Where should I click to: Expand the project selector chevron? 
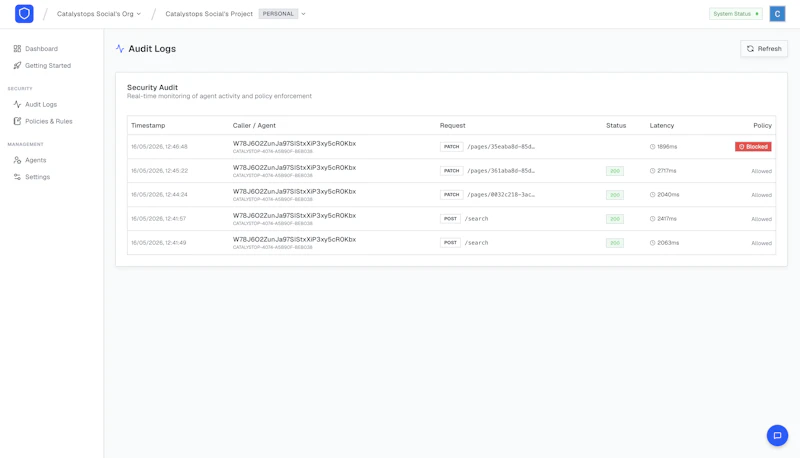coord(303,14)
